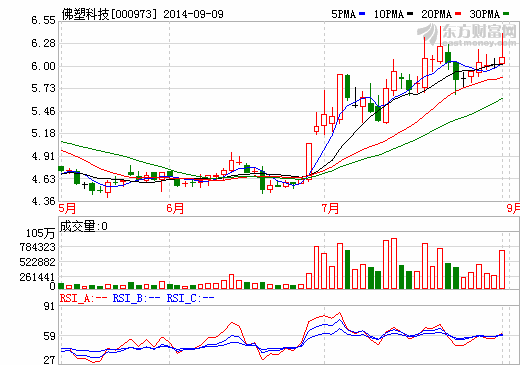This screenshot has height=365, width=520.
Task: Click the 6.28 price axis label
Action: coord(43,43)
